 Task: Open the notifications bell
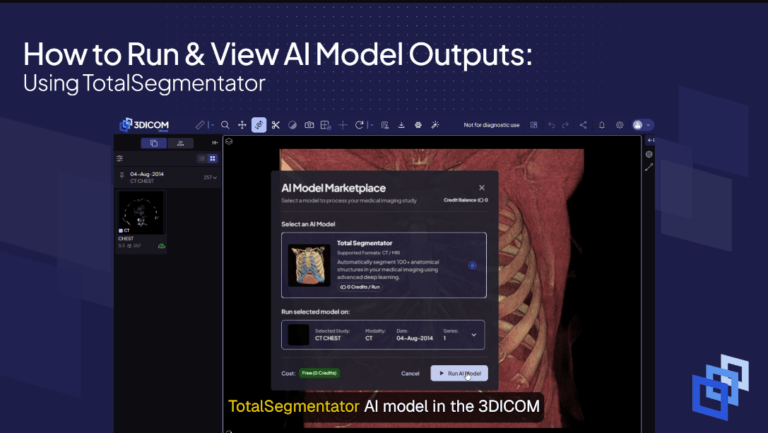602,125
